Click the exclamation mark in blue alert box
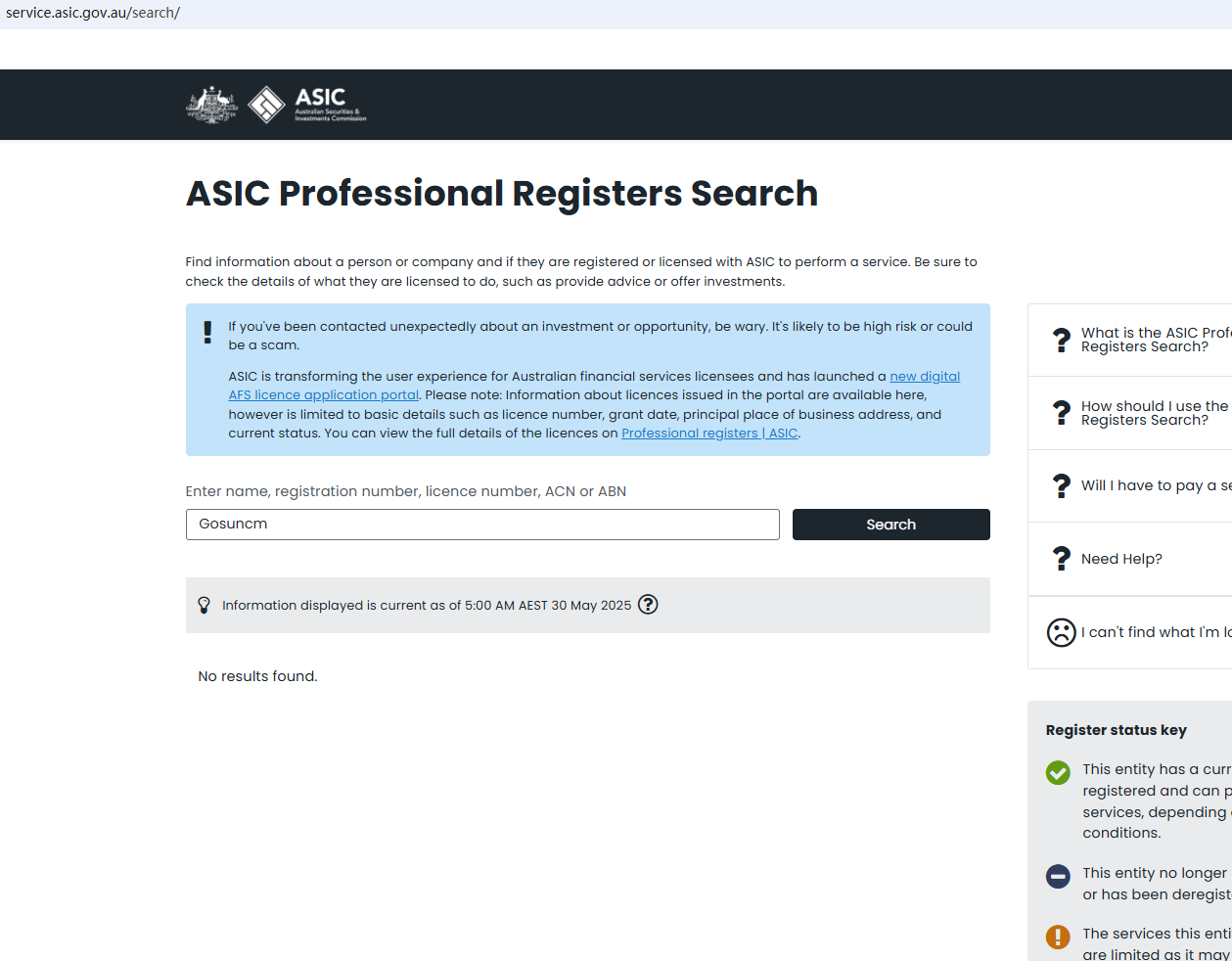The width and height of the screenshot is (1232, 961). coord(207,333)
